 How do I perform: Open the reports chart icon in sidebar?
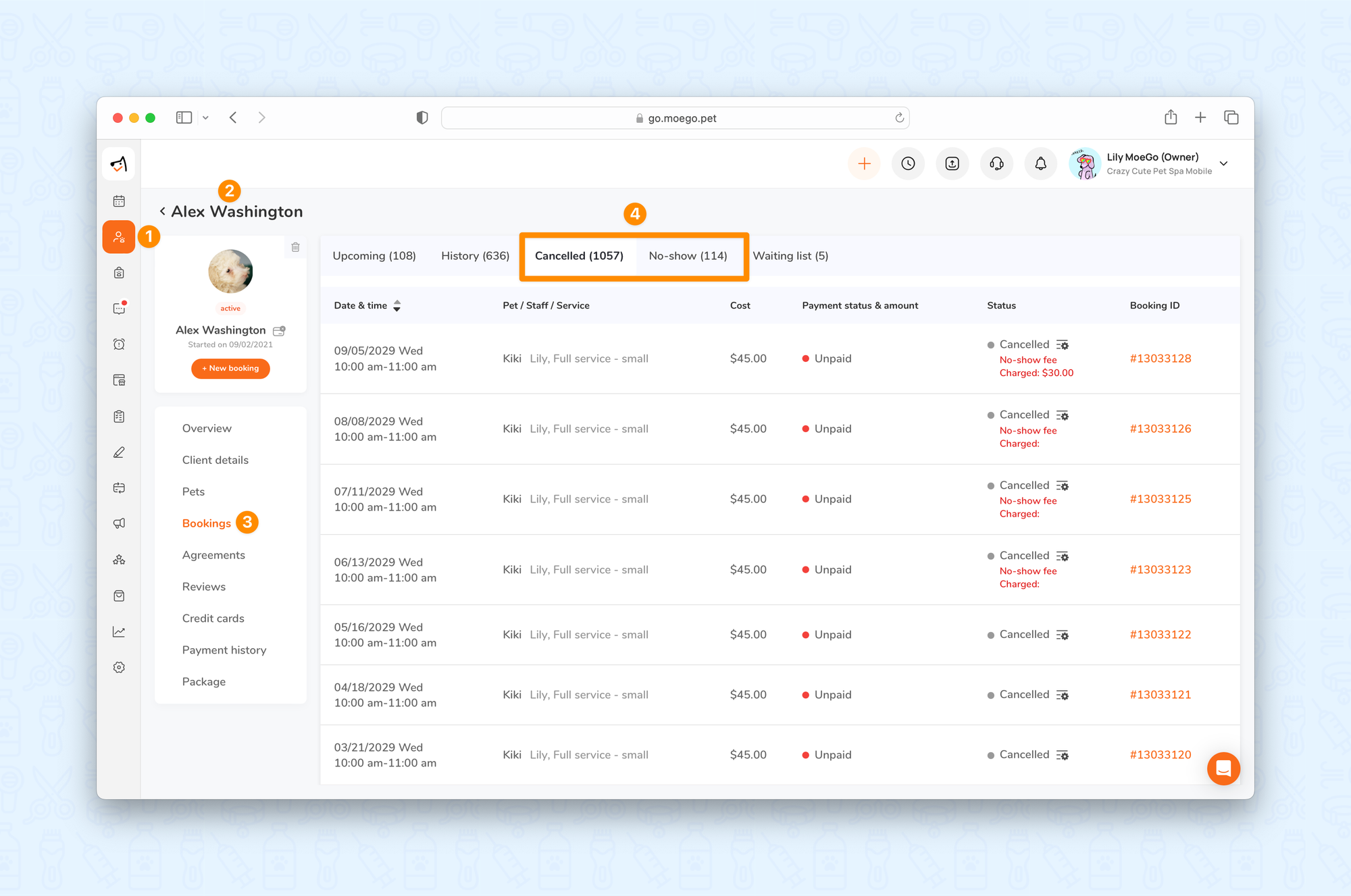tap(119, 632)
